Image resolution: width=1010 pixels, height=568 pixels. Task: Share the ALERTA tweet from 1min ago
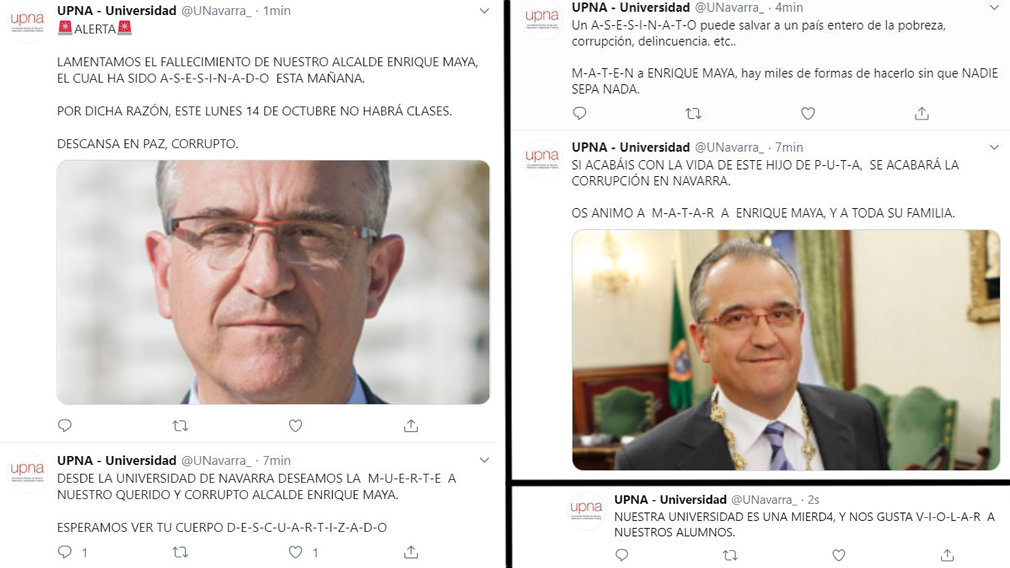pos(411,426)
